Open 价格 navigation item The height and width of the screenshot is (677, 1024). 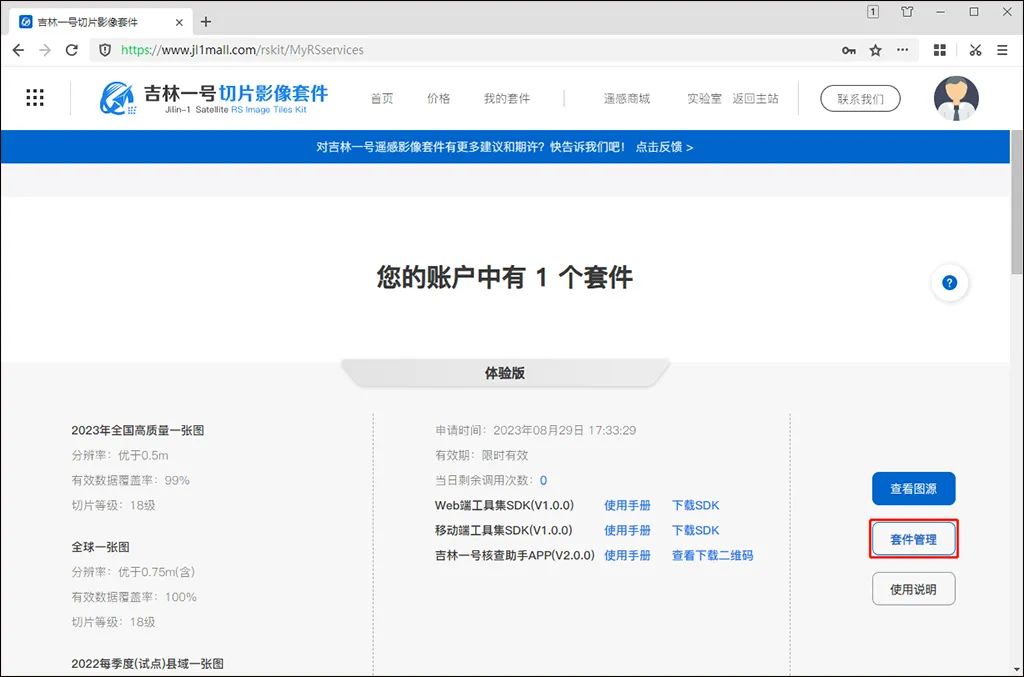(439, 99)
